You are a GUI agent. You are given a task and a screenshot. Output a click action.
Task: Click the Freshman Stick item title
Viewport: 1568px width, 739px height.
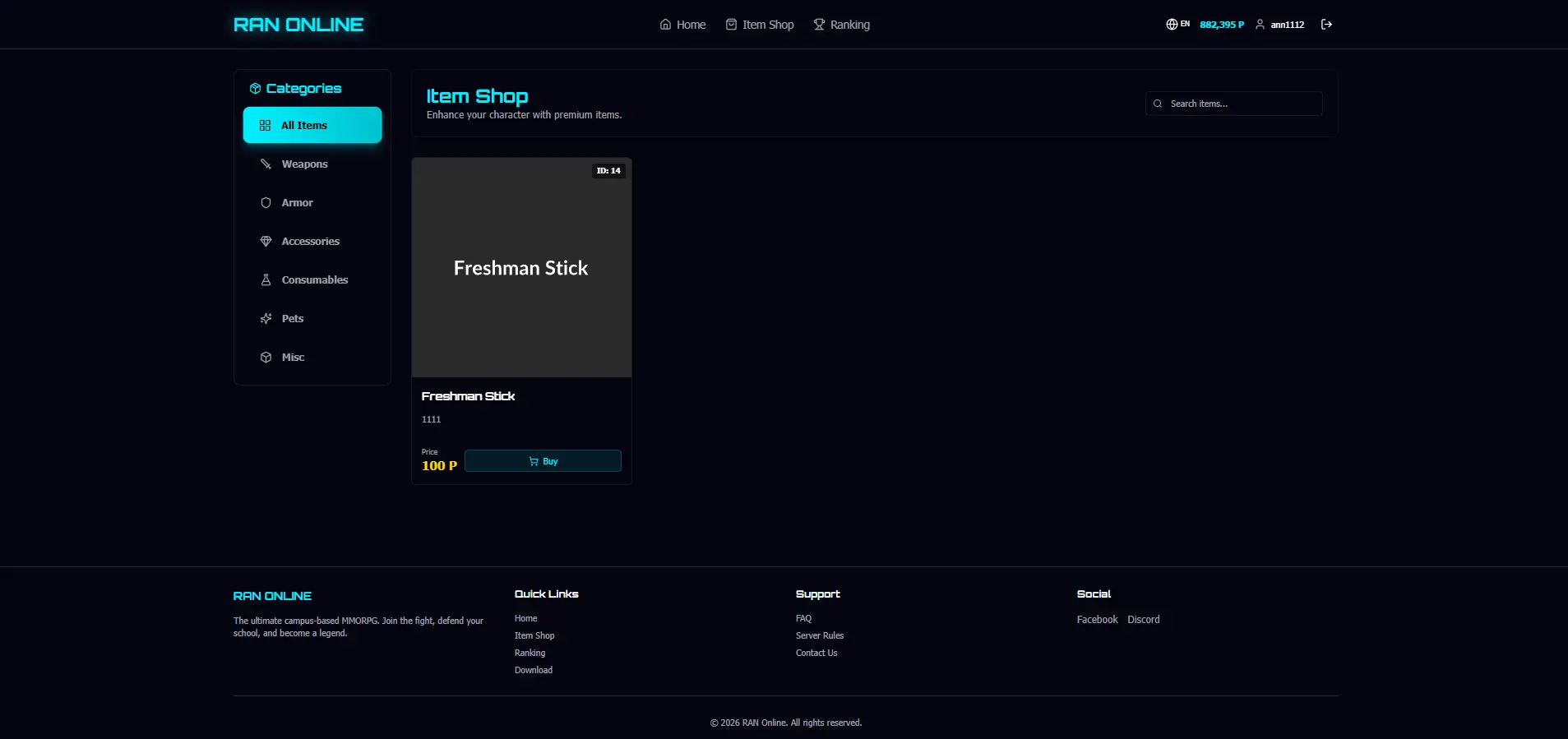[x=468, y=396]
